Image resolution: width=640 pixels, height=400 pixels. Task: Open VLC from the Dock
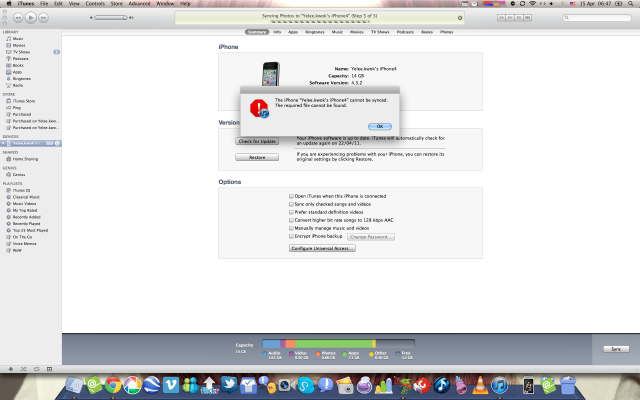(x=480, y=385)
